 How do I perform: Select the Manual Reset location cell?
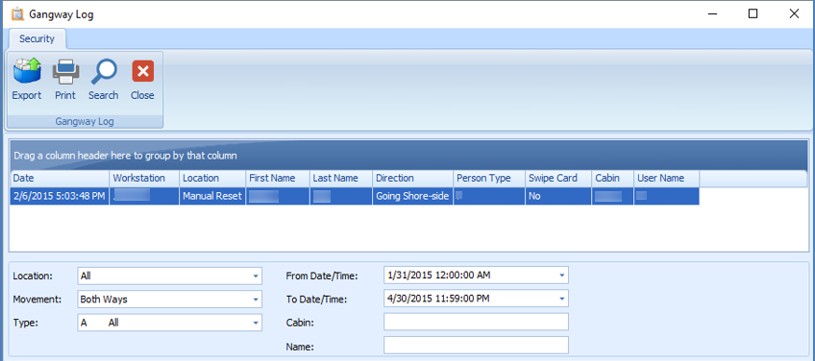coord(213,196)
